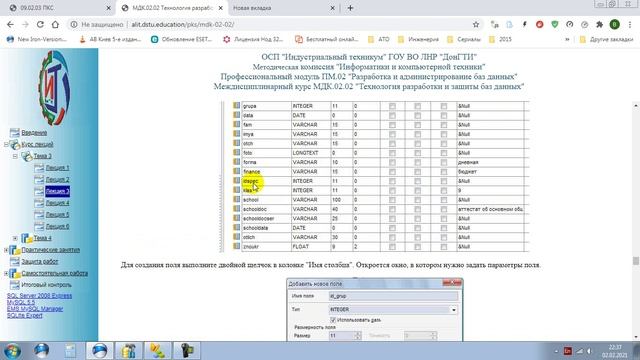
Task: Select the МДК.02.02 Технология разработки tab
Action: pyautogui.click(x=173, y=8)
